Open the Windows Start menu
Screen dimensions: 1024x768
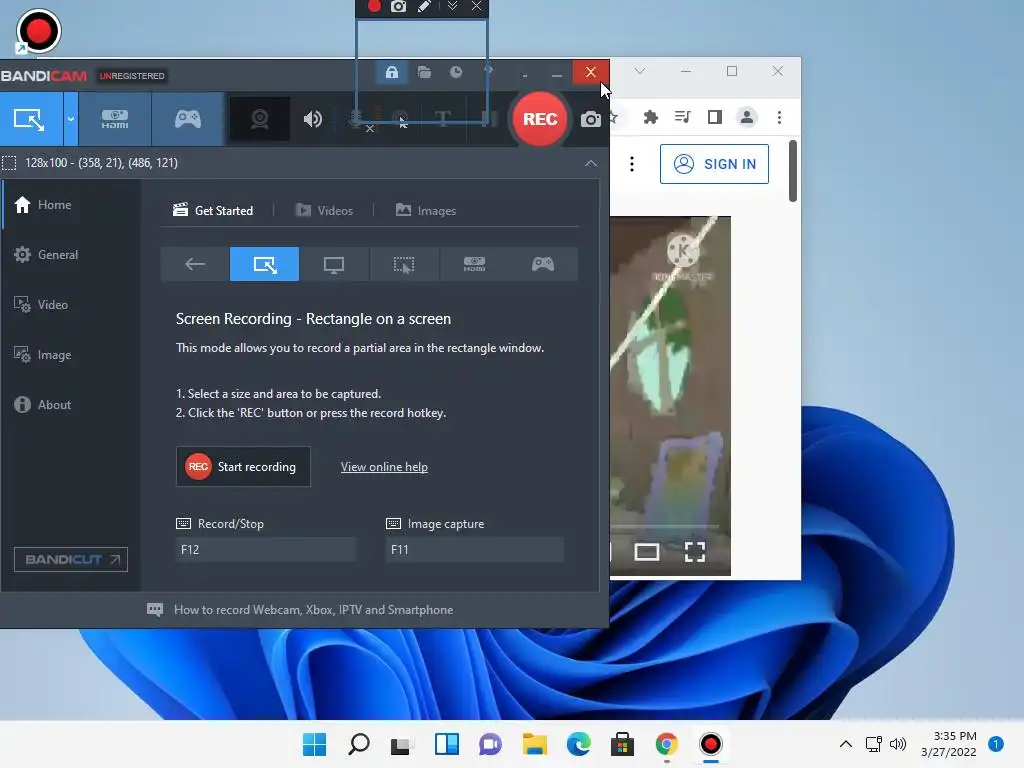coord(314,744)
